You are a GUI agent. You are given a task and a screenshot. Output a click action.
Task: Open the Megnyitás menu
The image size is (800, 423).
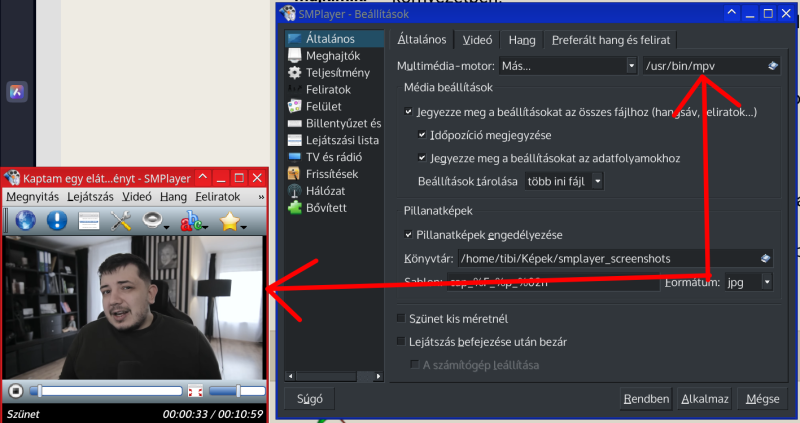pyautogui.click(x=33, y=196)
